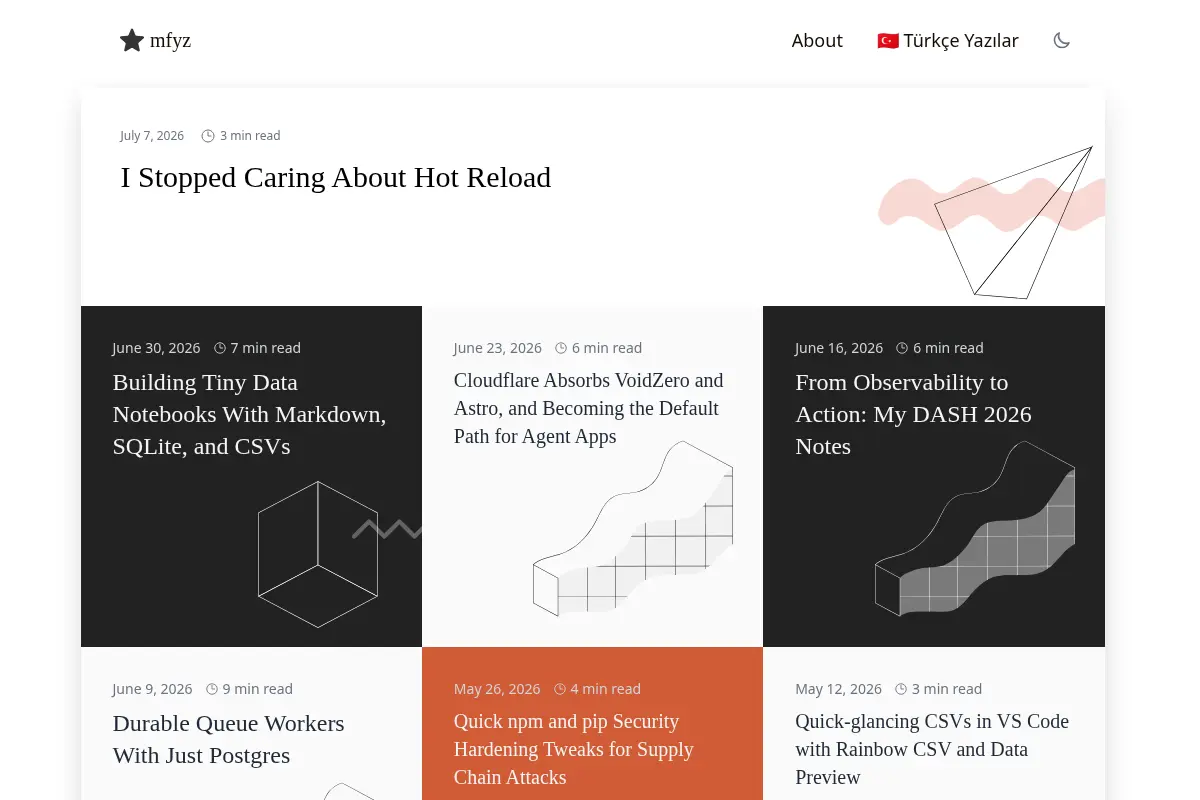Image resolution: width=1200 pixels, height=800 pixels.
Task: Click the mfyz site name
Action: click(170, 41)
